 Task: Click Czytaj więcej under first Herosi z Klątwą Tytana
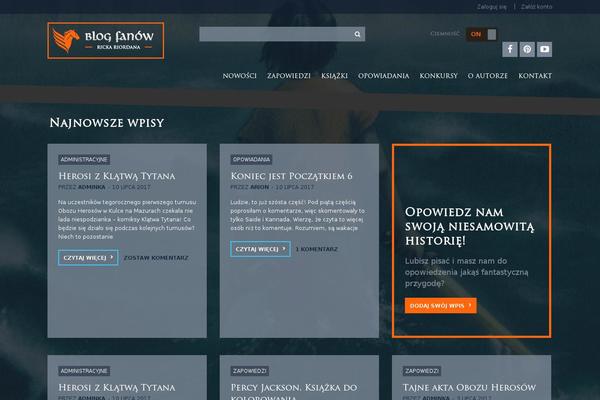click(x=88, y=258)
